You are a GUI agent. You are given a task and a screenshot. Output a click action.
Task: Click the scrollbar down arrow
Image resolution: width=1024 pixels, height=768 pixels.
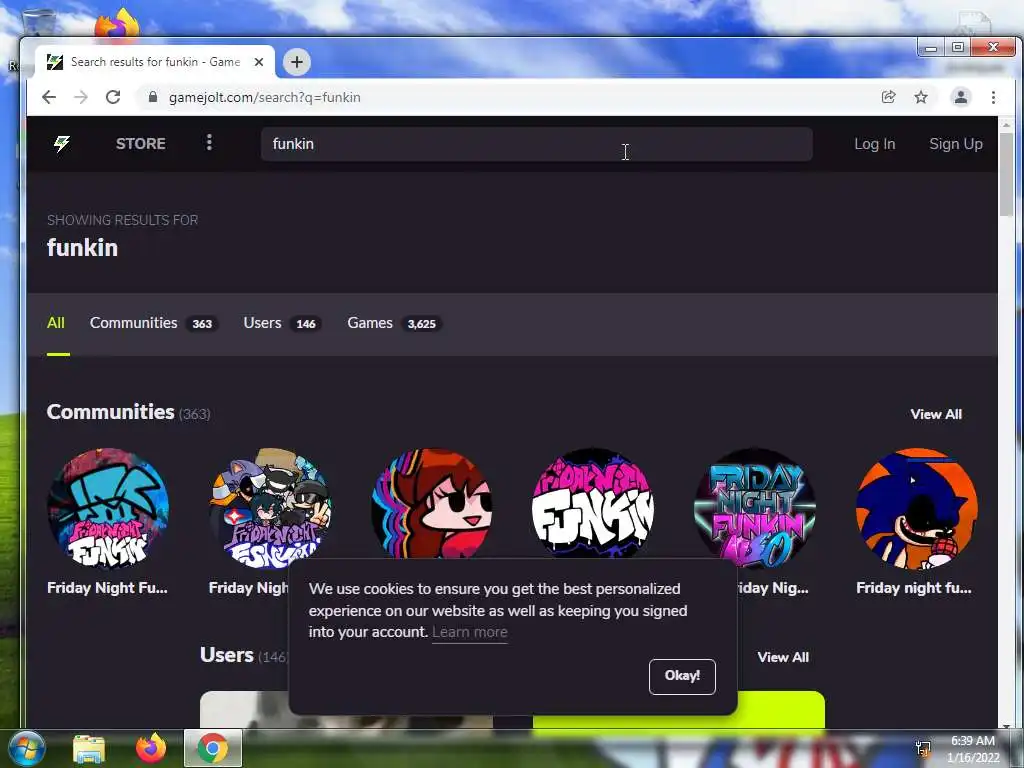tap(1006, 726)
